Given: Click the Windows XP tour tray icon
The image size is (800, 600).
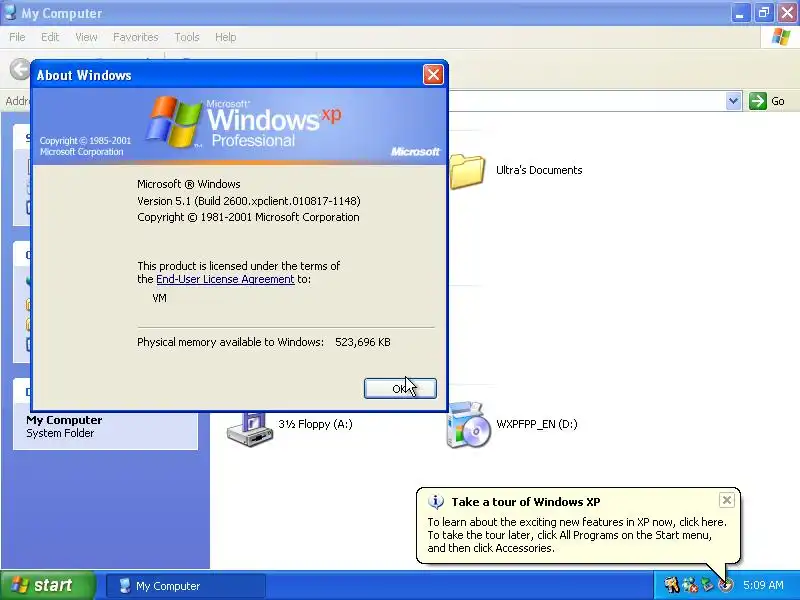Looking at the screenshot, I should pos(725,585).
